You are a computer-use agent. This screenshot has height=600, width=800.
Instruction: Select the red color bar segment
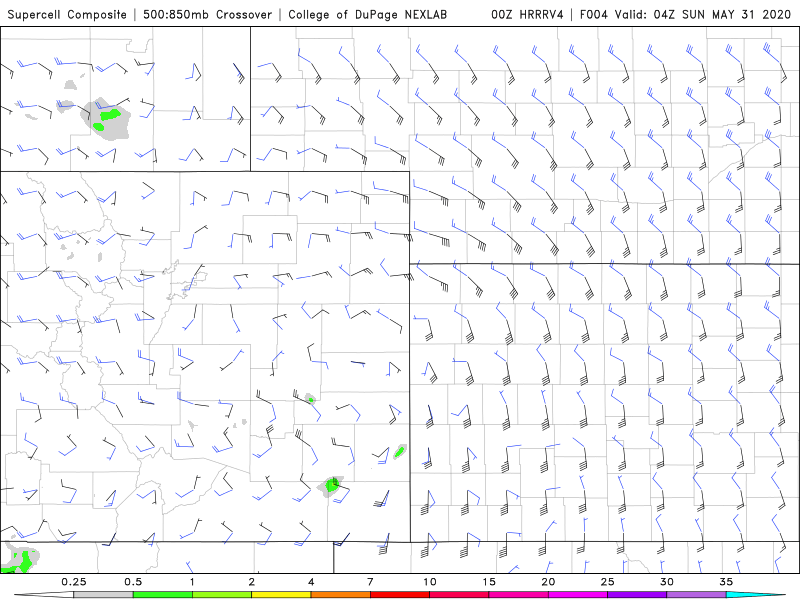399,595
